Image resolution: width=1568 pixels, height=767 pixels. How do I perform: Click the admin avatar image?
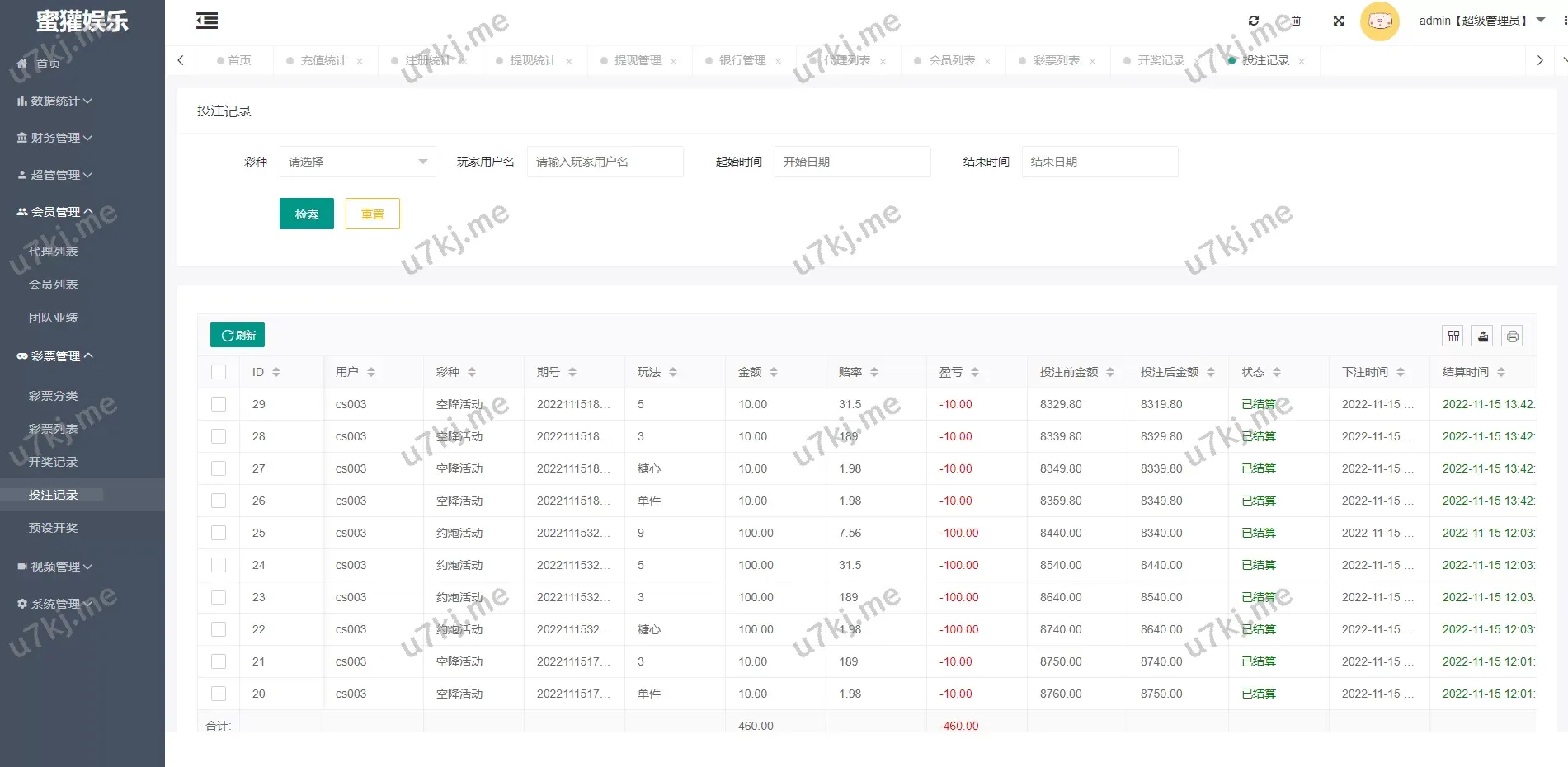click(x=1379, y=21)
